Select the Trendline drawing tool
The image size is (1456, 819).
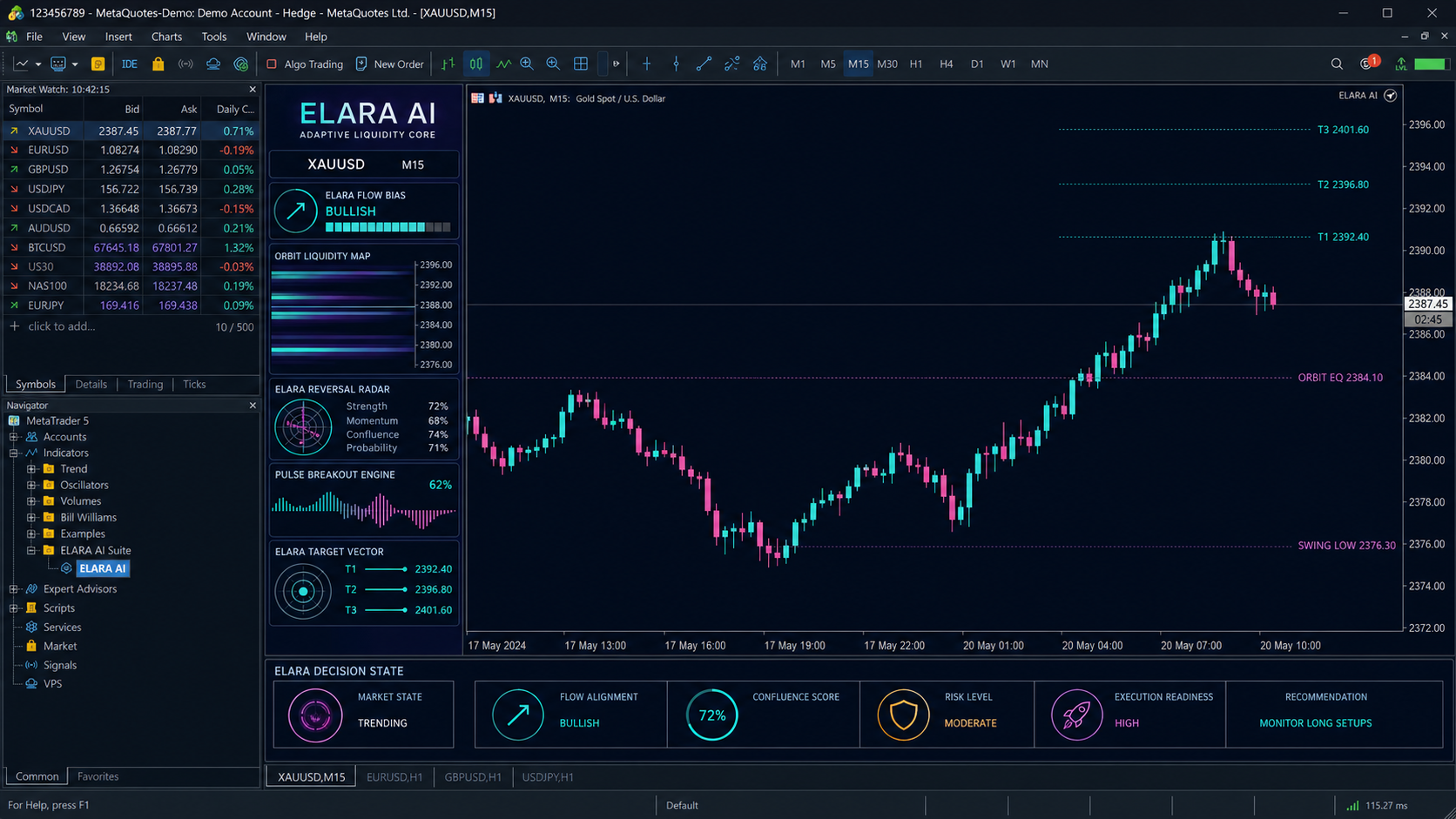tap(704, 64)
